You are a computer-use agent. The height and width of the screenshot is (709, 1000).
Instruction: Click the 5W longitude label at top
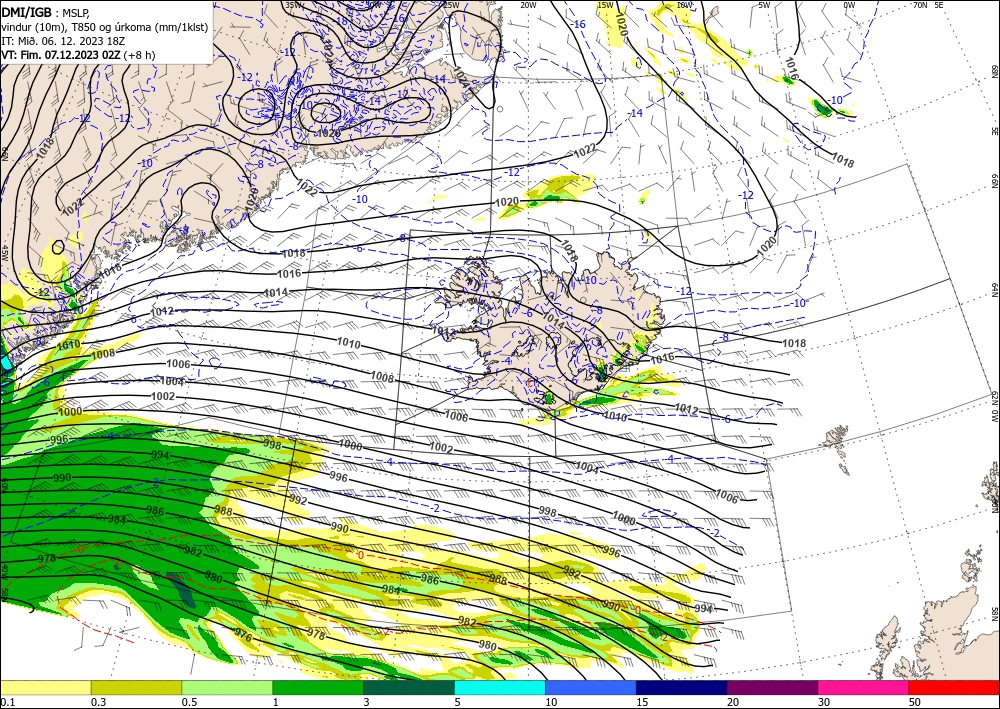point(764,5)
